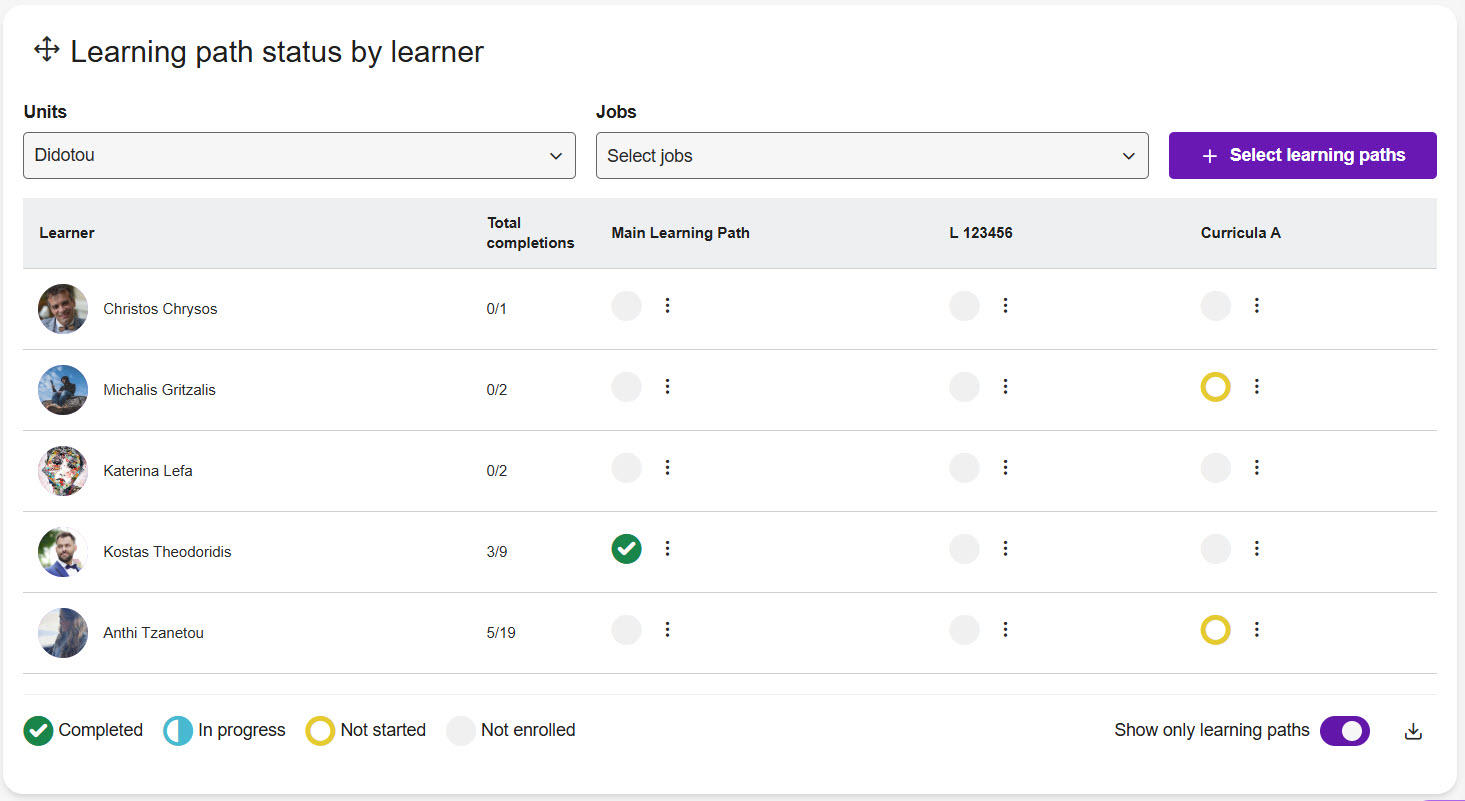Image resolution: width=1465 pixels, height=801 pixels.
Task: Click the name Christos Chrysos
Action: (x=160, y=309)
